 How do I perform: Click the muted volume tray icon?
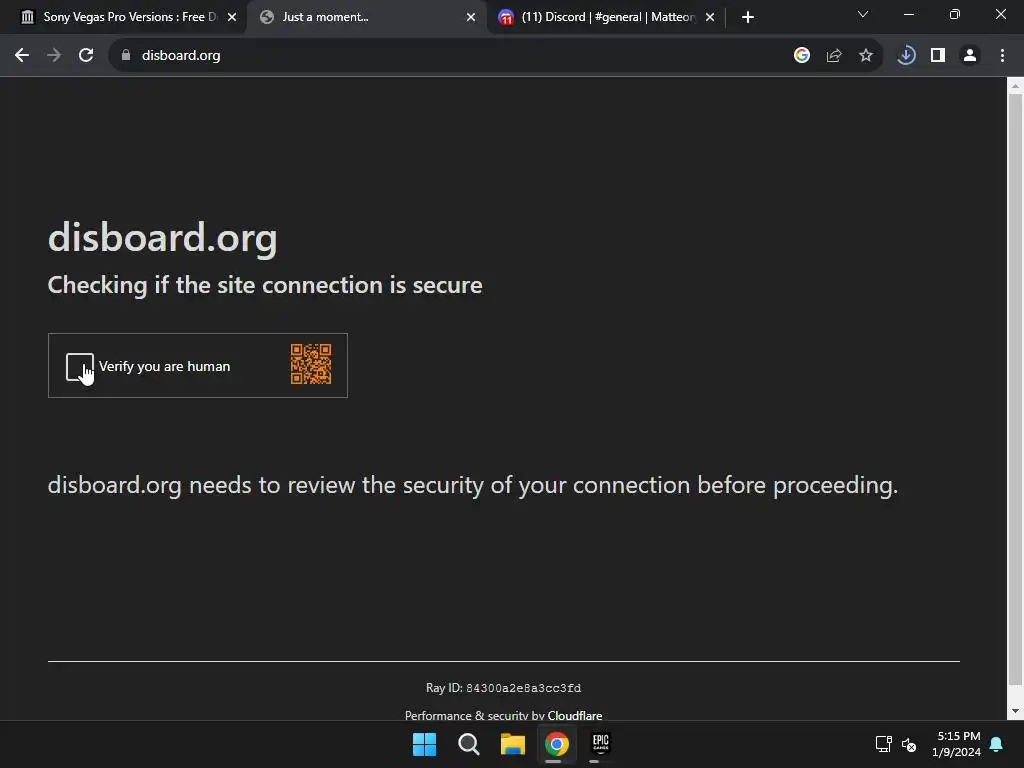click(909, 744)
